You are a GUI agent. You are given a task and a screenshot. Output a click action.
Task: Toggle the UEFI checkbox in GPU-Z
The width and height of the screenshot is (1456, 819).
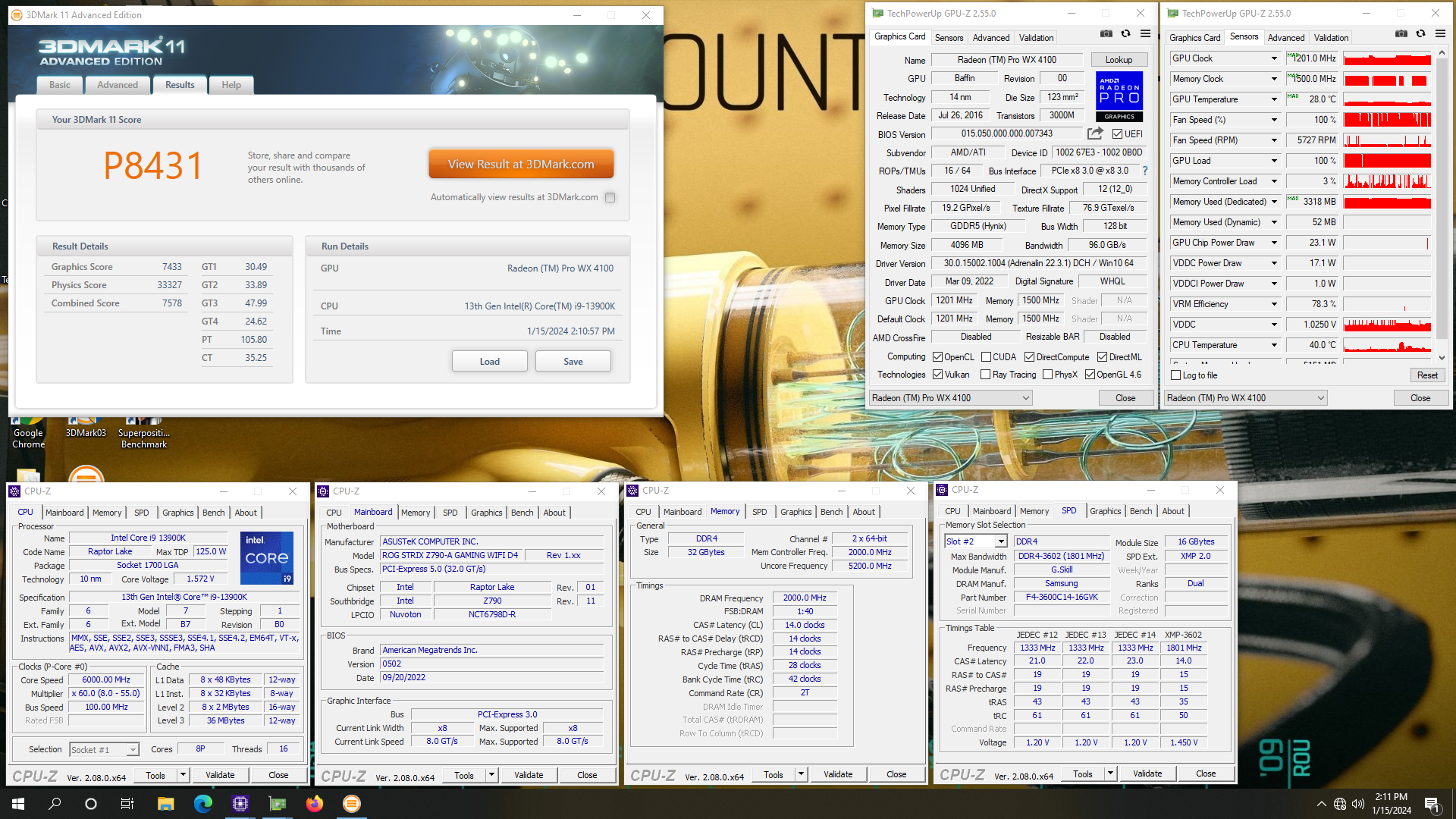click(x=1117, y=134)
